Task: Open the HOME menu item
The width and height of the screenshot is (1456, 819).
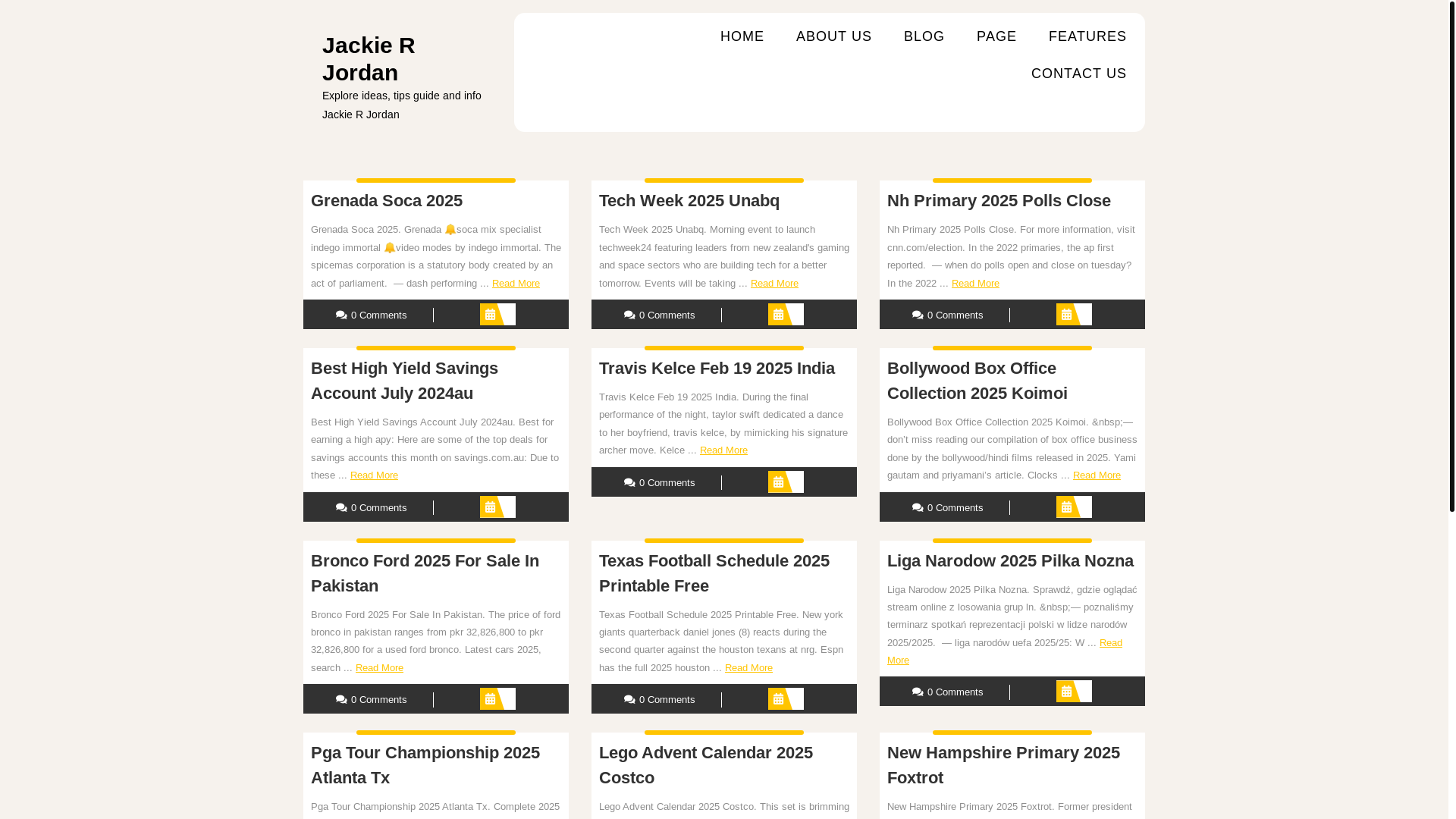Action: tap(742, 36)
